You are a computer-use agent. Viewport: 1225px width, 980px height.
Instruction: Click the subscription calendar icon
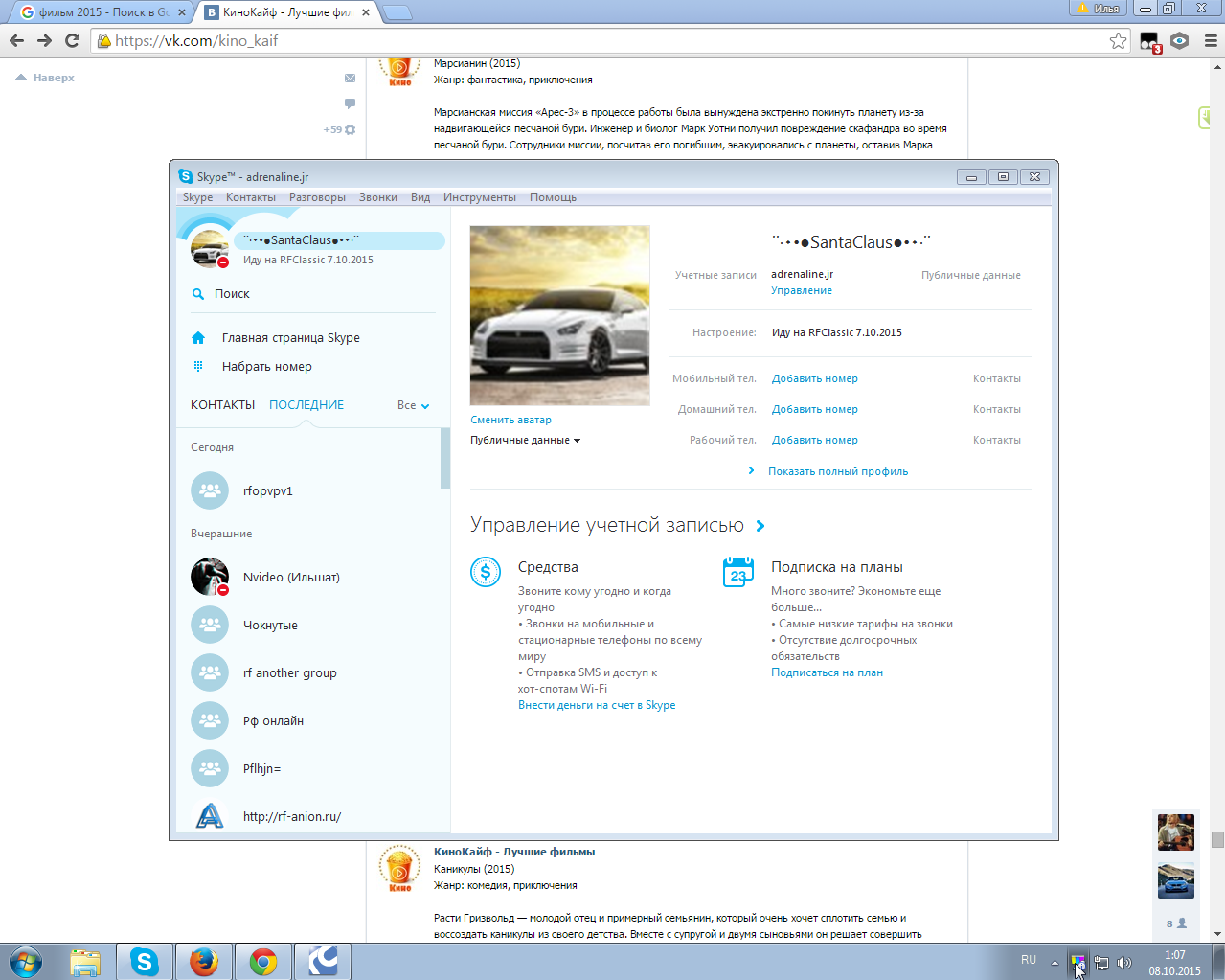pyautogui.click(x=738, y=572)
